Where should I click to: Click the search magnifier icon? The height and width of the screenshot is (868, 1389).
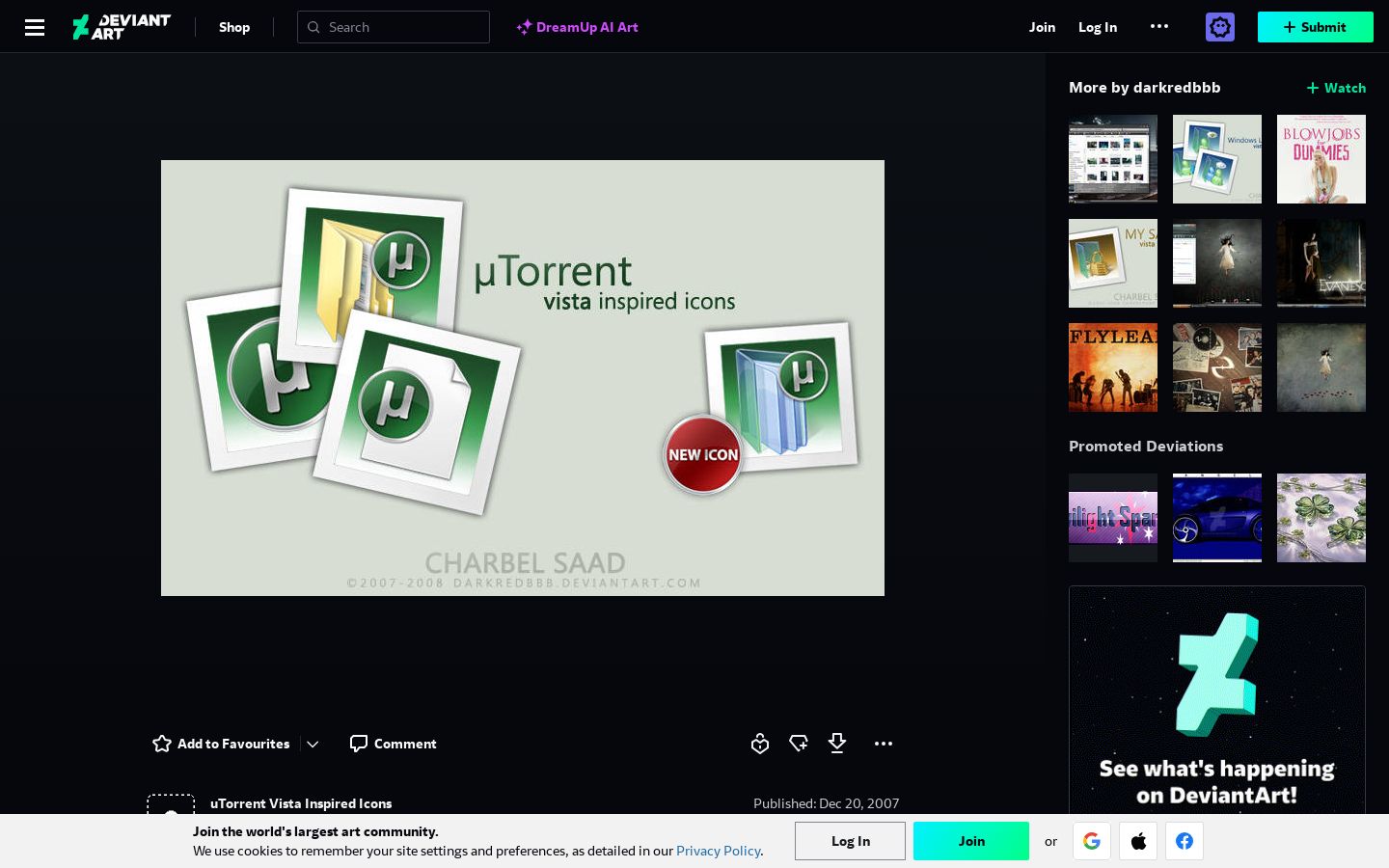tap(313, 27)
